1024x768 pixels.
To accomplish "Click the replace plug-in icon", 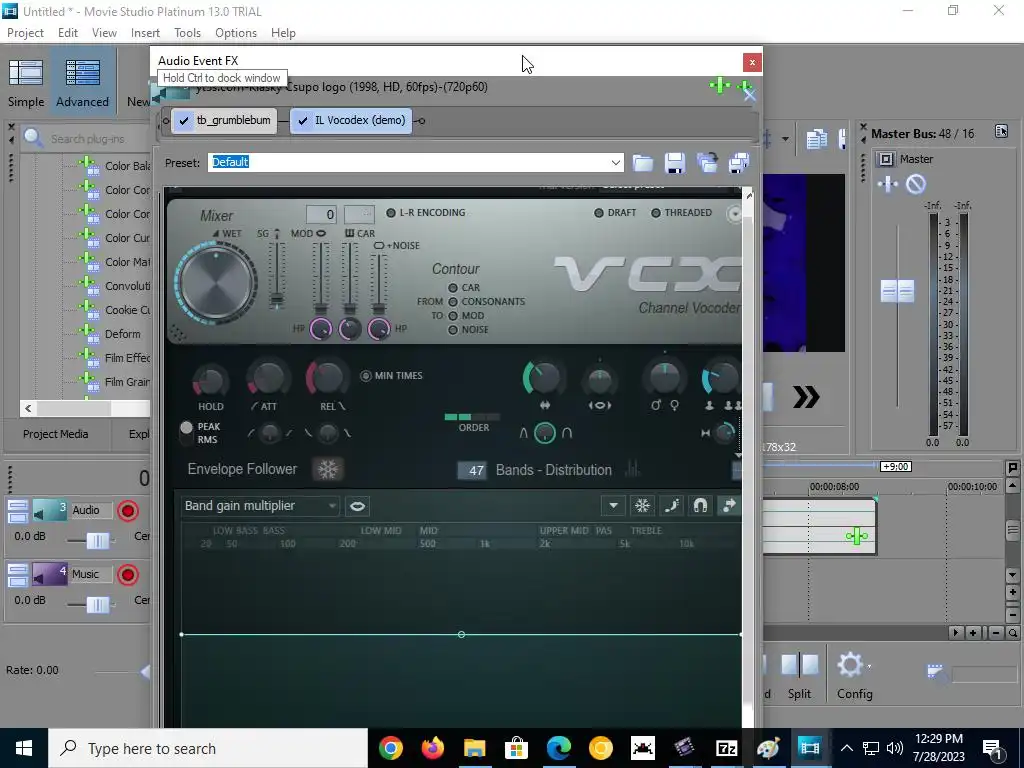I will click(707, 163).
